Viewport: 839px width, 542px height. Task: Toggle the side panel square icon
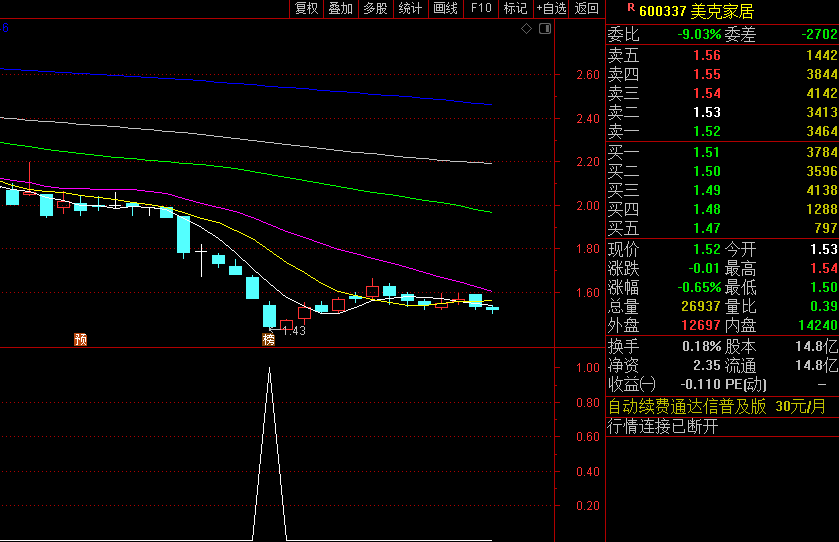(544, 29)
